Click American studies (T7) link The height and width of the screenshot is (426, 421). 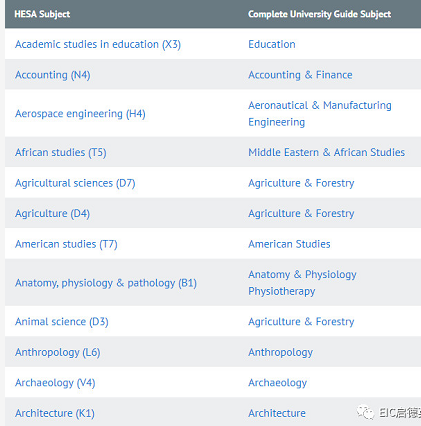coord(66,244)
